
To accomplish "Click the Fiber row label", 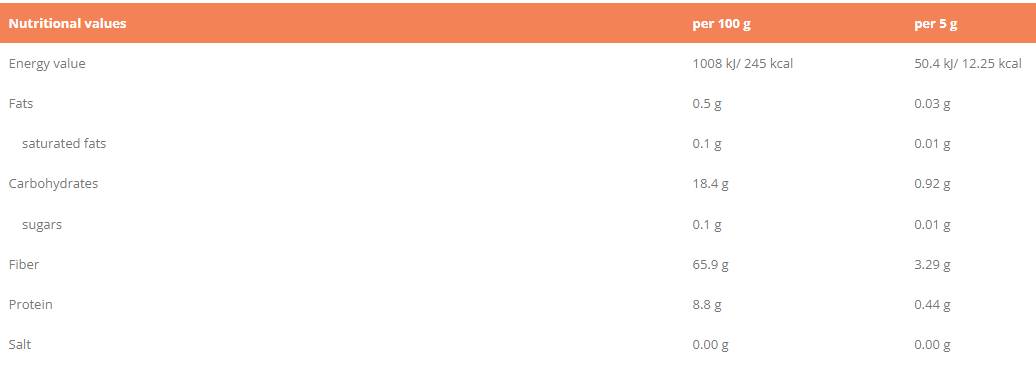I will point(24,264).
